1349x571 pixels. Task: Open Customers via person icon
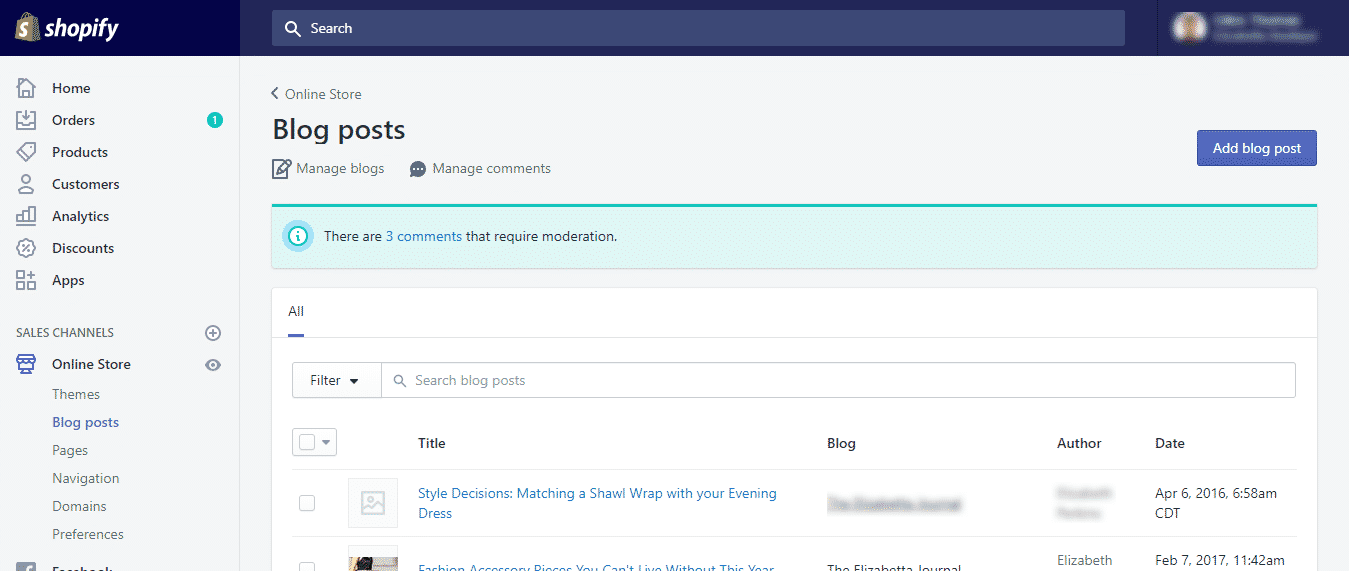tap(27, 184)
